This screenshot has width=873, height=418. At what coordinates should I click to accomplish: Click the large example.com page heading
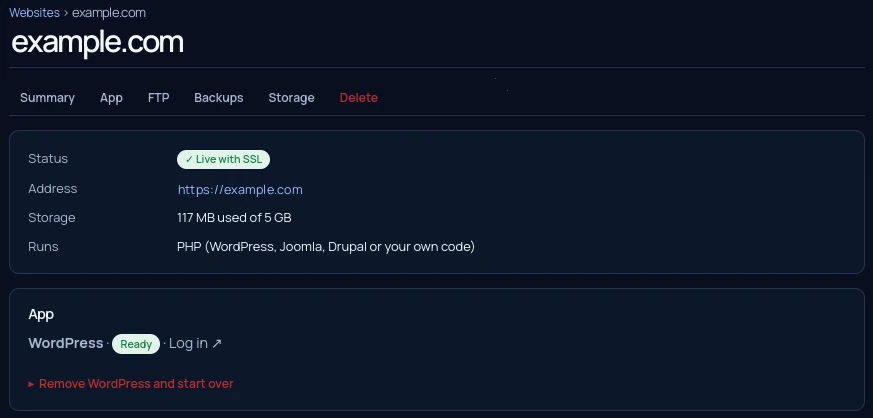pos(97,42)
